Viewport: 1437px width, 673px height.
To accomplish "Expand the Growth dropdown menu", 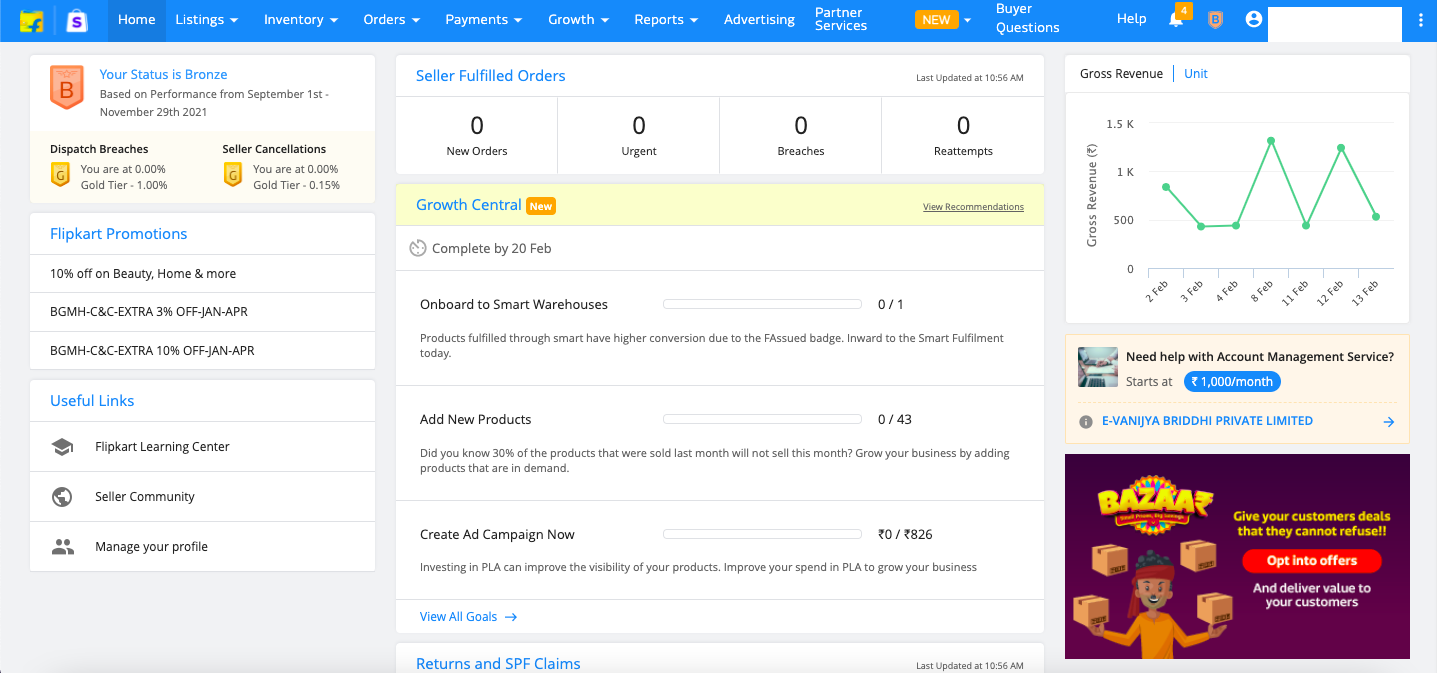I will tap(579, 20).
